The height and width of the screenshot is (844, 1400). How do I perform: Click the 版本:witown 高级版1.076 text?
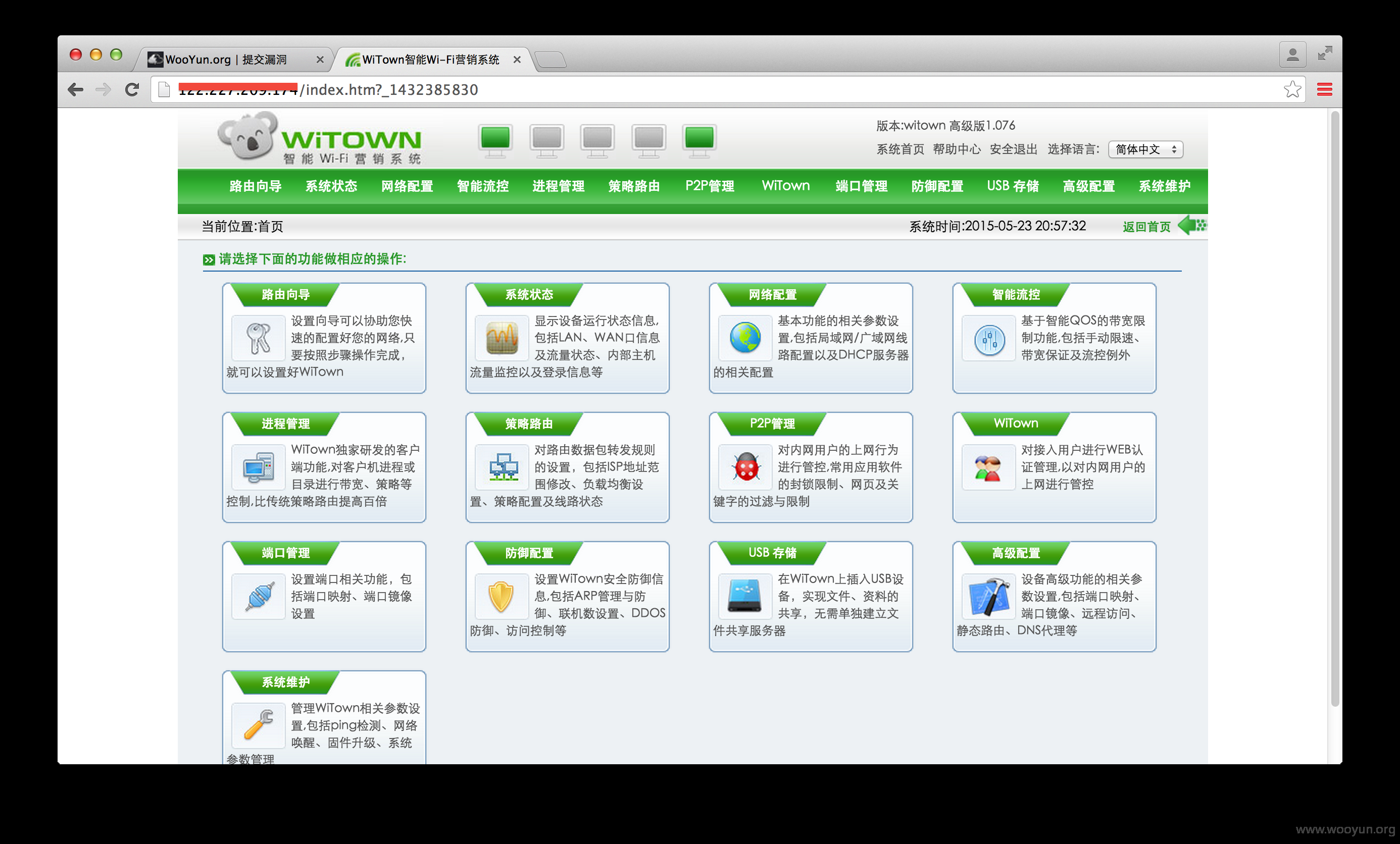945,126
